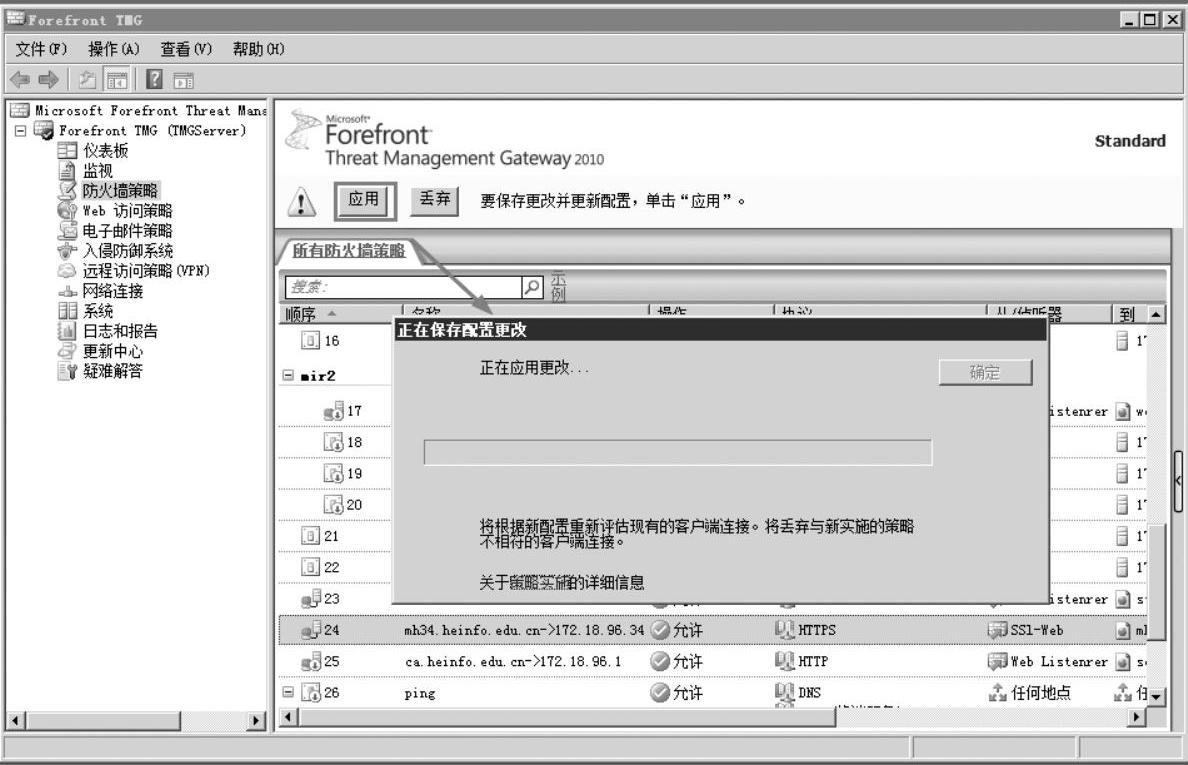Click the rule 24 publishing icon
Image resolution: width=1188 pixels, height=765 pixels.
pos(311,630)
